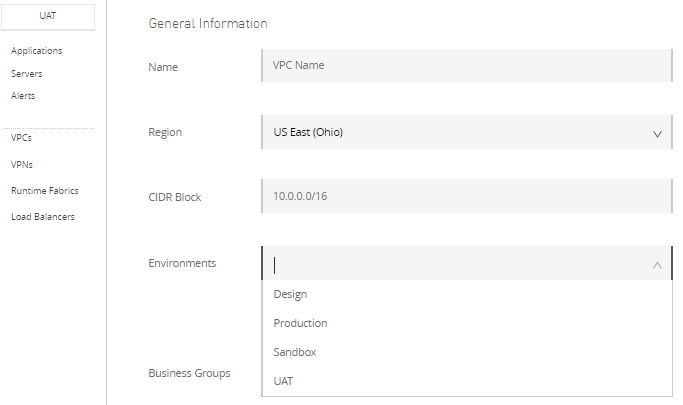The image size is (683, 405).
Task: Click the UAT environment switcher in sidebar
Action: pos(48,16)
